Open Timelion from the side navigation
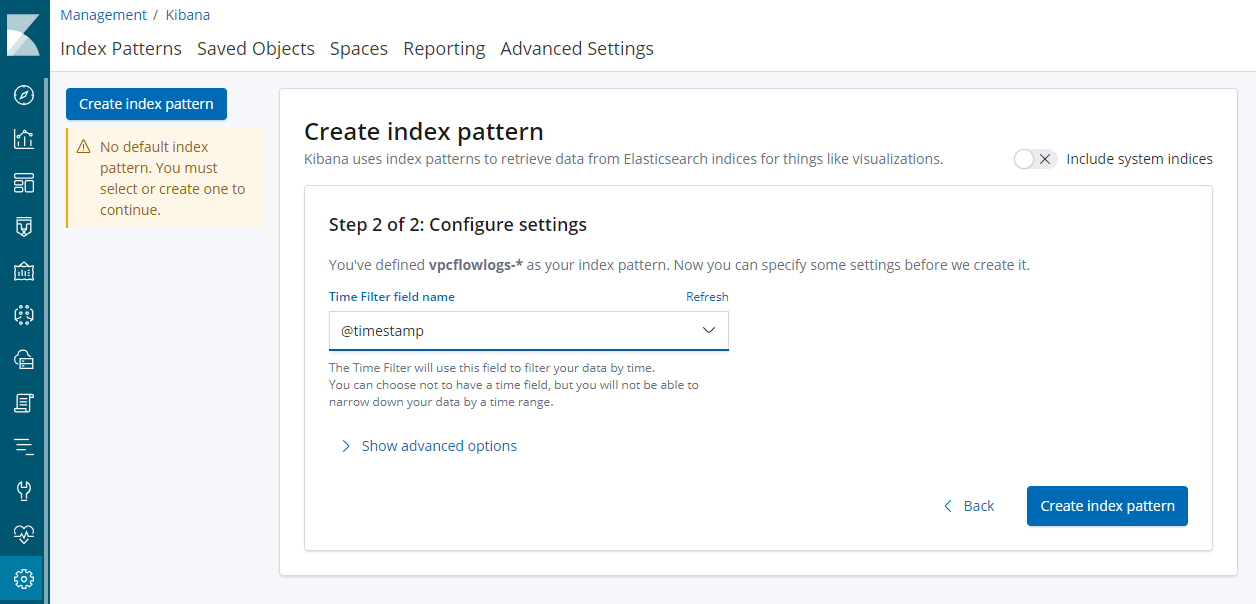Viewport: 1256px width, 604px height. point(24,227)
